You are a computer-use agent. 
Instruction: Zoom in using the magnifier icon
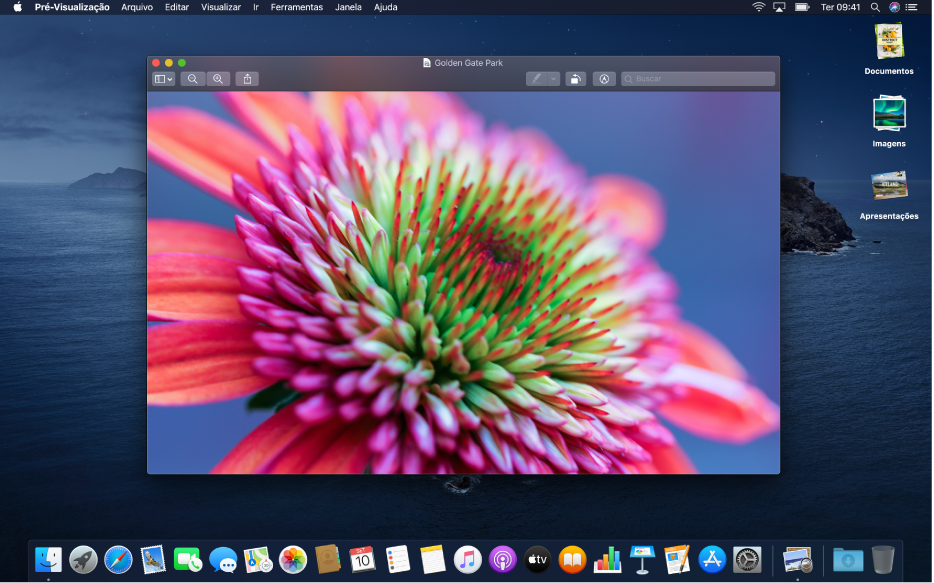point(218,78)
